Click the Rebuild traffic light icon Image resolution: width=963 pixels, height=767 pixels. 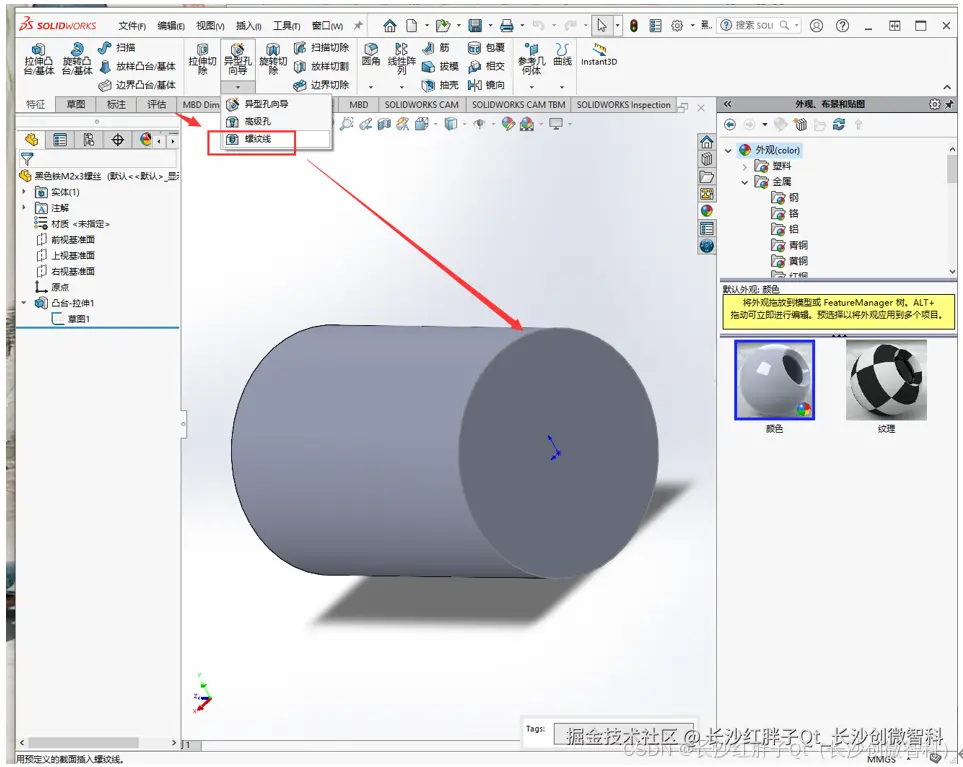(x=634, y=25)
